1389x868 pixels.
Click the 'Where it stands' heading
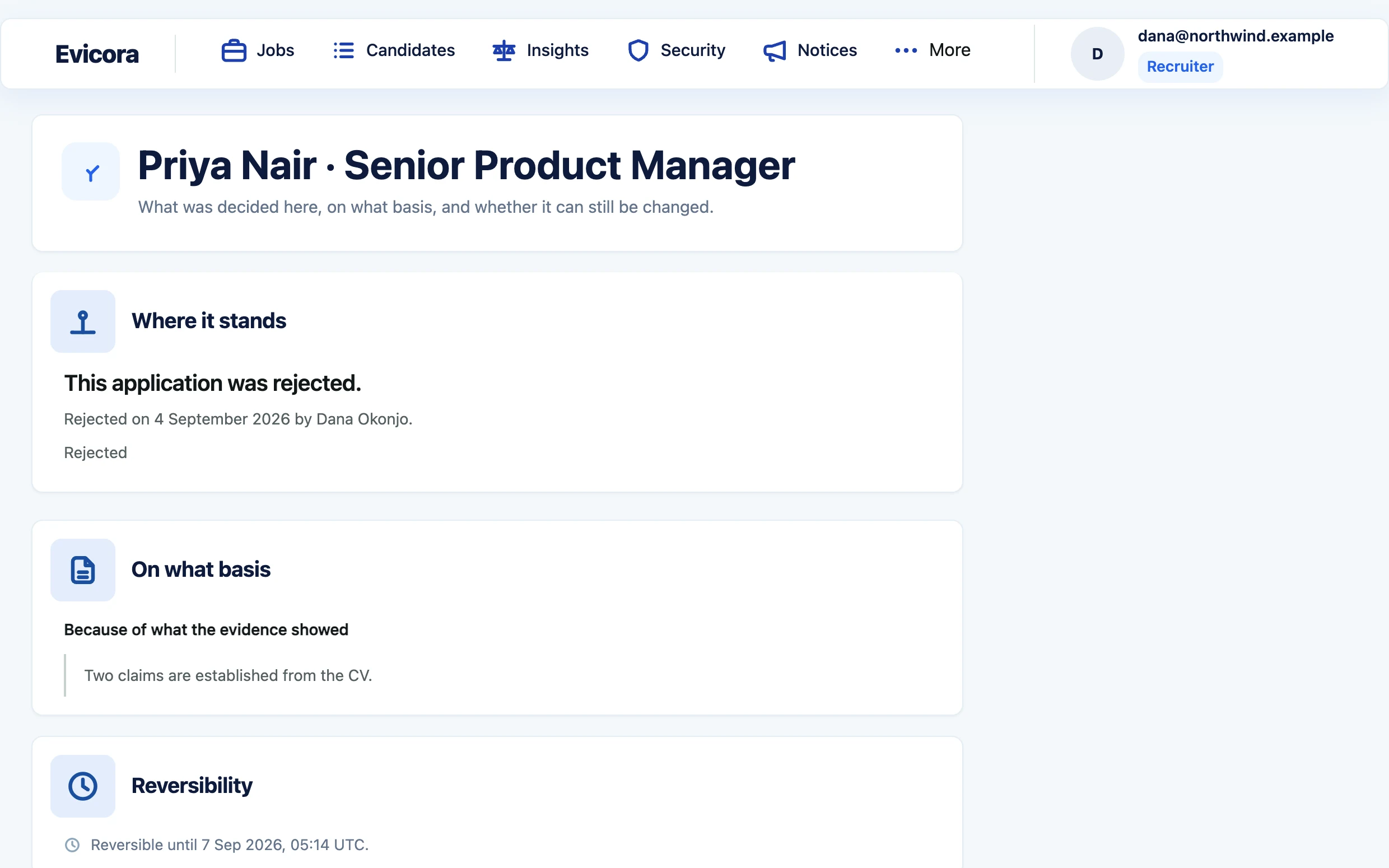coord(209,321)
